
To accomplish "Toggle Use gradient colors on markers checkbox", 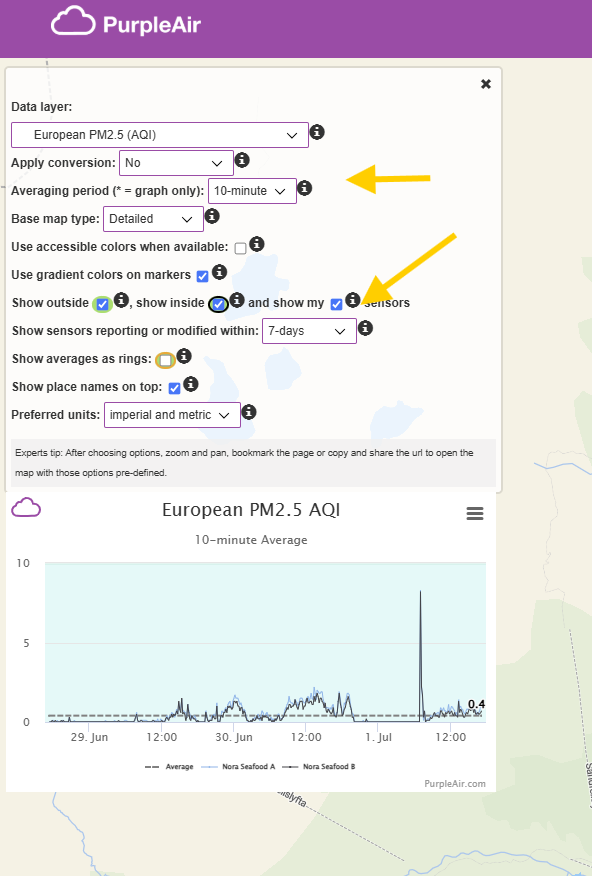I will pyautogui.click(x=203, y=277).
